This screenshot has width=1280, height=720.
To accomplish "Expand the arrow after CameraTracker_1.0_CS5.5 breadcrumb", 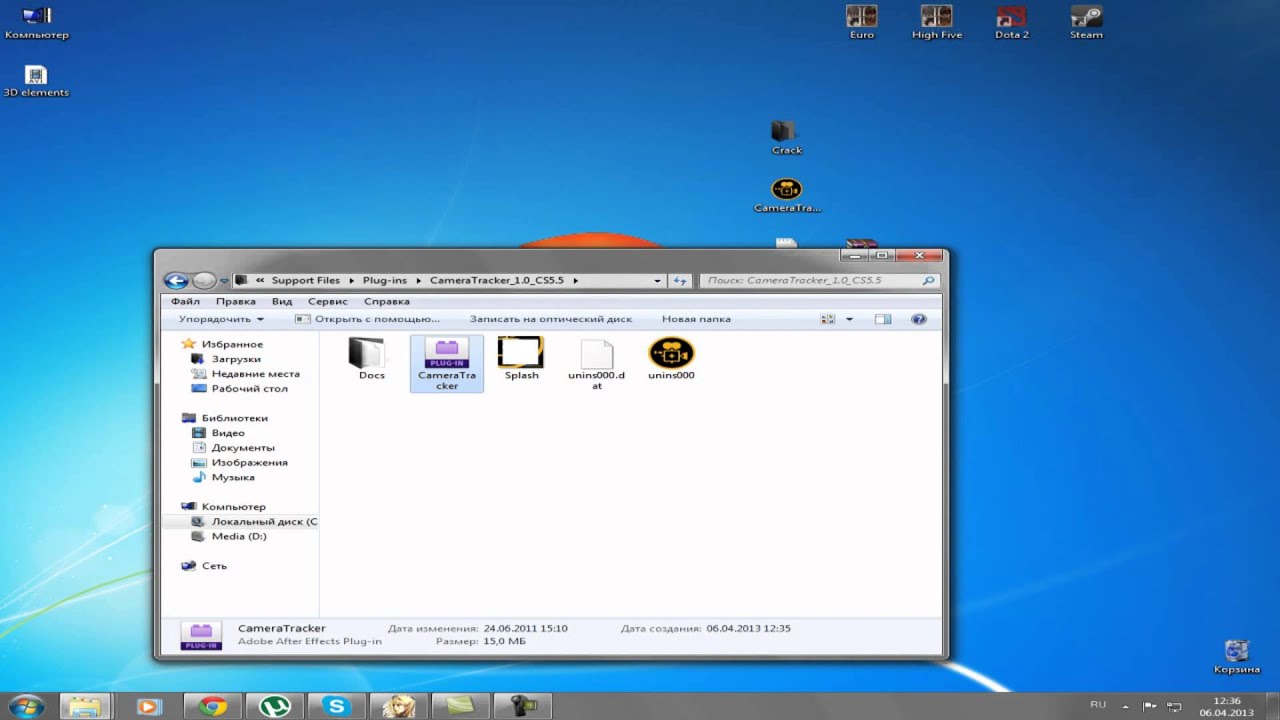I will (576, 281).
